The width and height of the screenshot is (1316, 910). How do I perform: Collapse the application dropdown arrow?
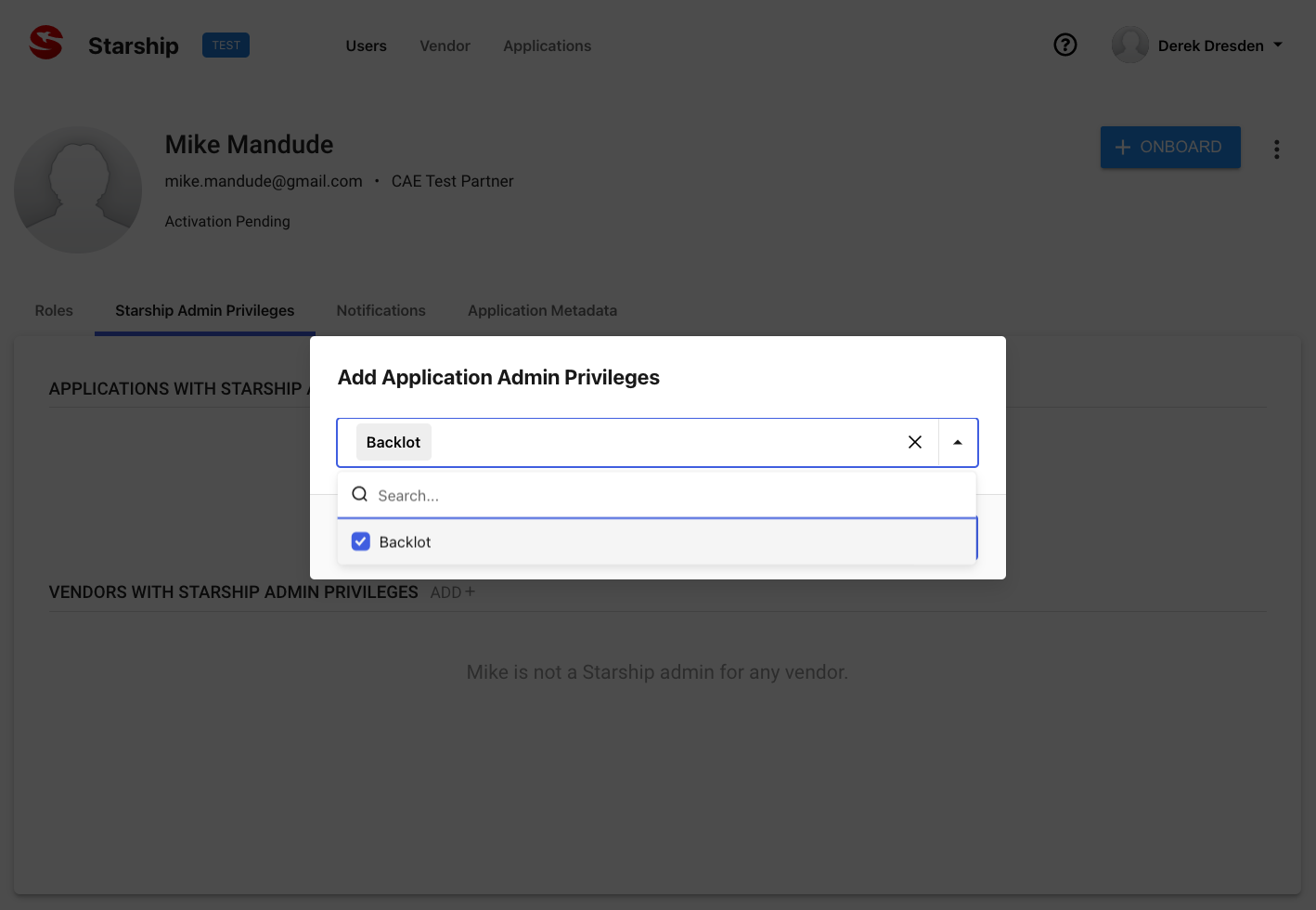point(958,443)
